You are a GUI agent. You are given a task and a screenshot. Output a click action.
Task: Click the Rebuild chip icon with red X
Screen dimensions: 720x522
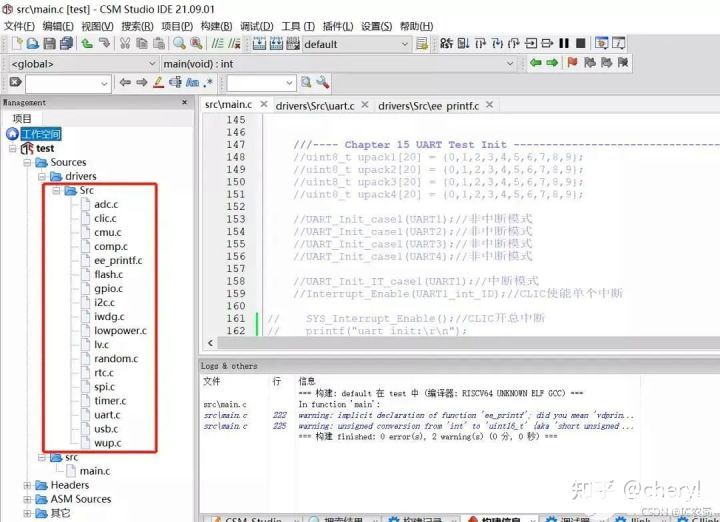293,44
